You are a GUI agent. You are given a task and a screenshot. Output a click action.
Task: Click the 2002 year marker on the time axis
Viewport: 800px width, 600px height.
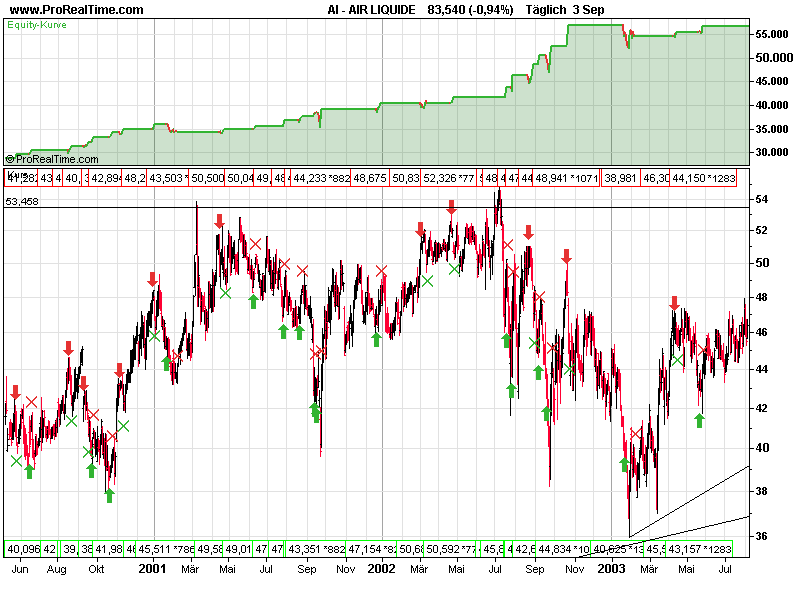pyautogui.click(x=381, y=568)
